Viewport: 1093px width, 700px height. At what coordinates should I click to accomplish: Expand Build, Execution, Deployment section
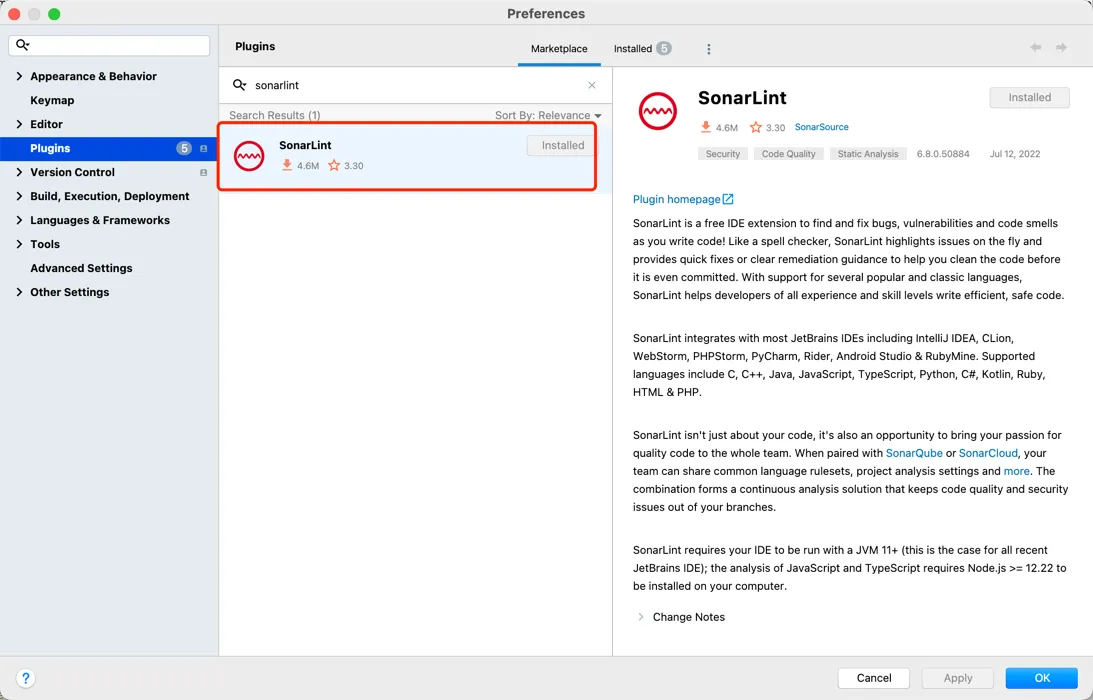19,196
